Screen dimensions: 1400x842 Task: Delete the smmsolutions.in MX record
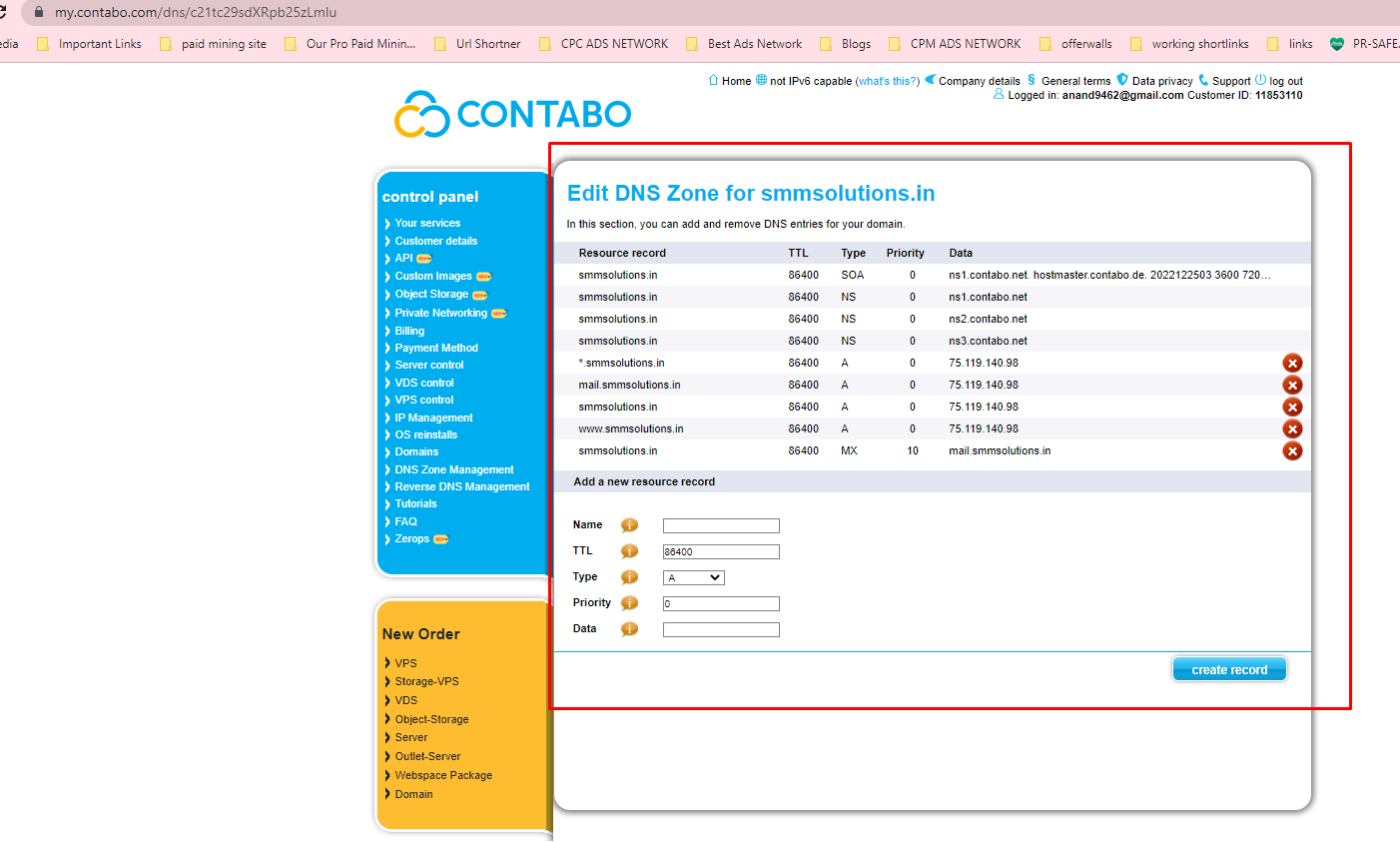coord(1292,451)
